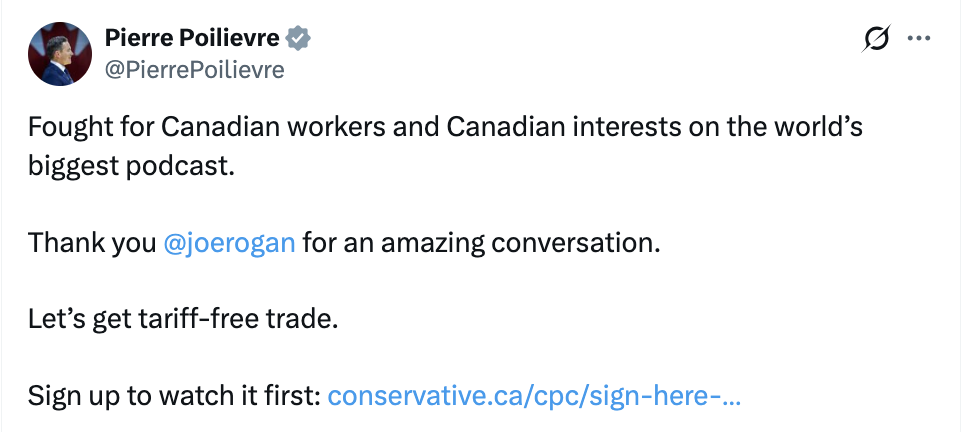Open the @joerogan mention link
Image resolution: width=962 pixels, height=432 pixels.
229,242
